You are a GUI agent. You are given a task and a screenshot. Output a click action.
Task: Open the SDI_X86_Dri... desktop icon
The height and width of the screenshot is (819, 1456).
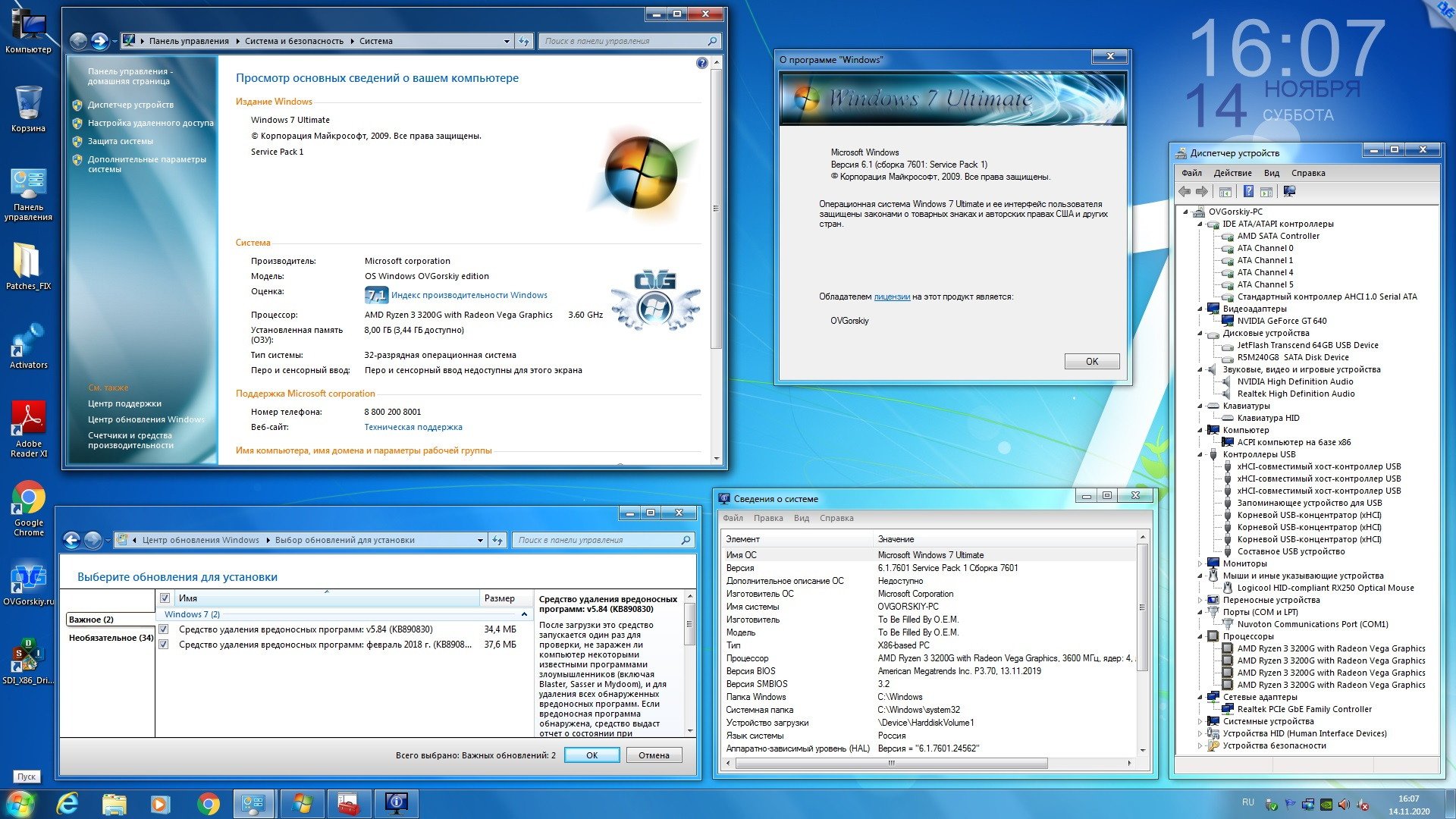[28, 662]
